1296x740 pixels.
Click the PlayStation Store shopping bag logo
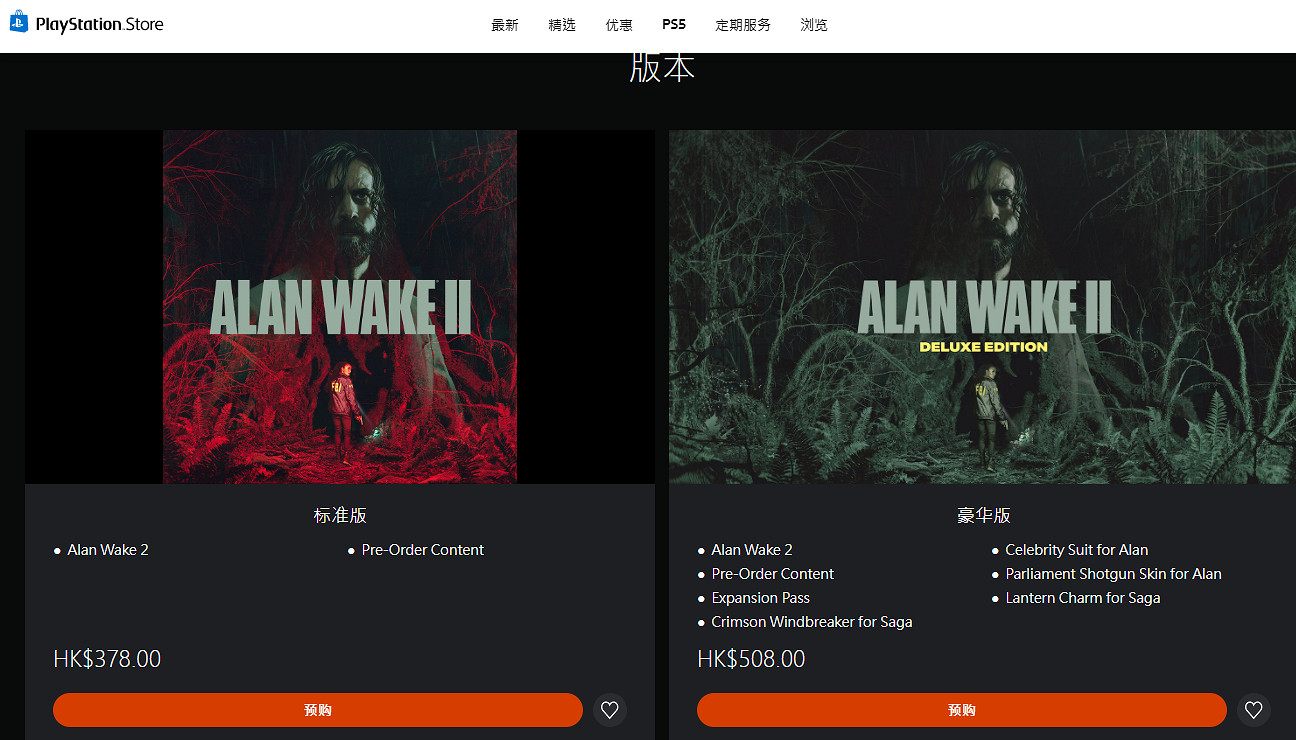(x=19, y=22)
